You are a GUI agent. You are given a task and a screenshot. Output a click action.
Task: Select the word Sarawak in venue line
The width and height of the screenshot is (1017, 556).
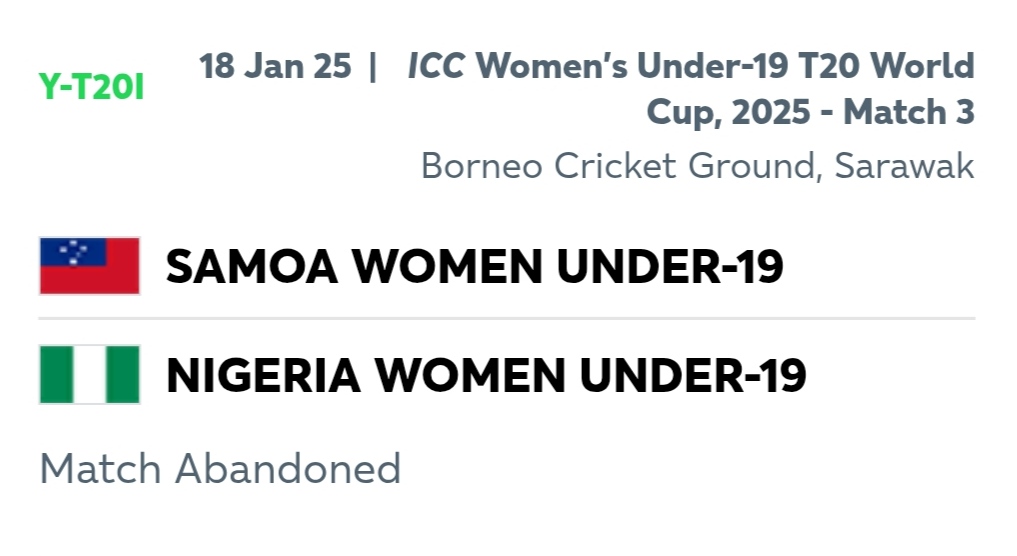[904, 166]
